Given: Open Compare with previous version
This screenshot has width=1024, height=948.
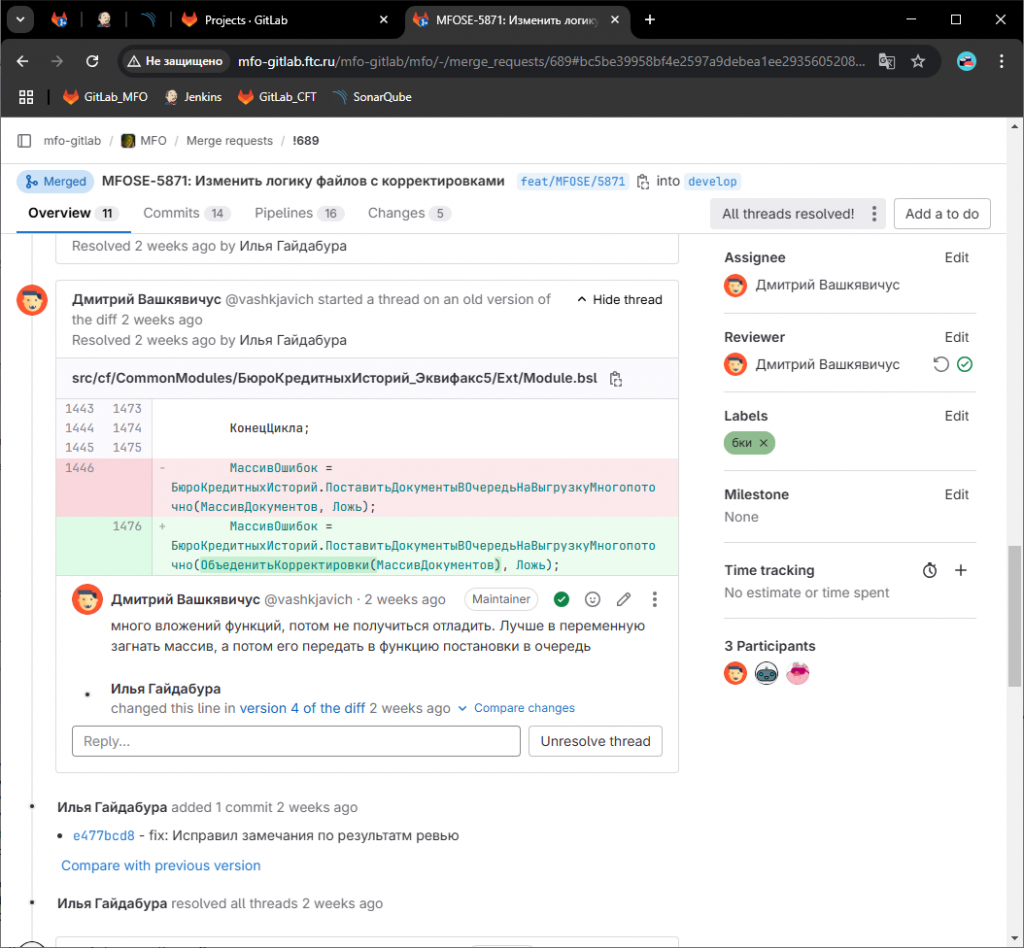Looking at the screenshot, I should click(x=161, y=865).
